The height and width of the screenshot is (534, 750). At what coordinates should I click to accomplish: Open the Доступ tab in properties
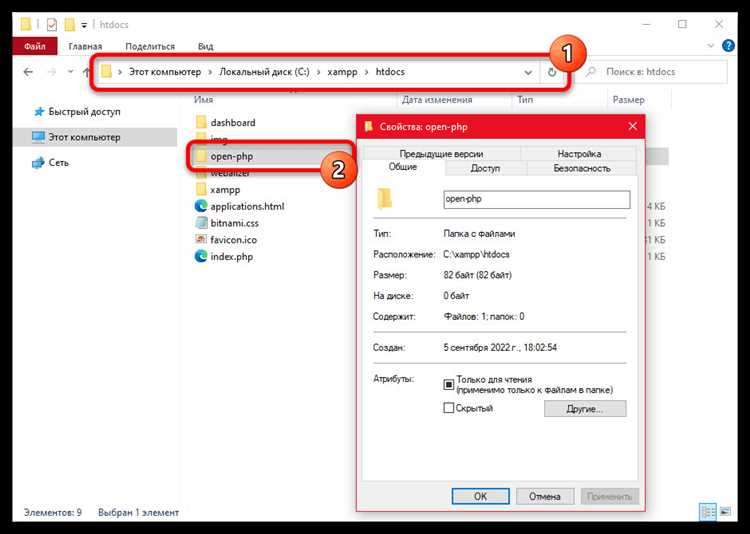(485, 168)
